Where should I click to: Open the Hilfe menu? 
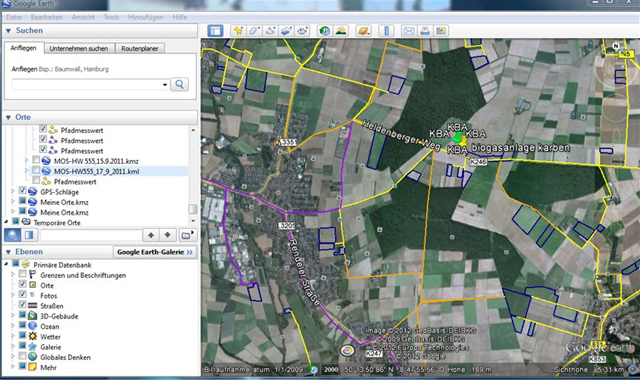coord(180,17)
